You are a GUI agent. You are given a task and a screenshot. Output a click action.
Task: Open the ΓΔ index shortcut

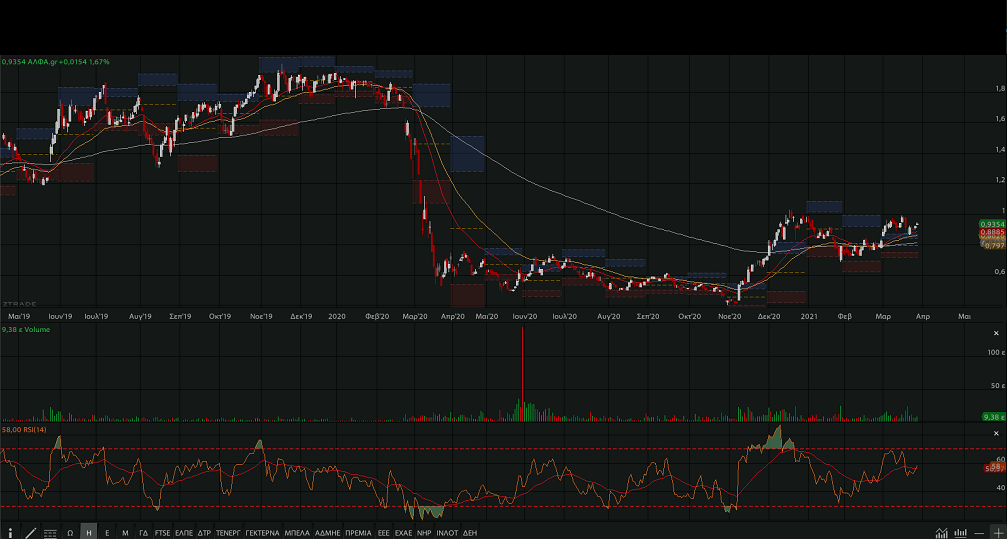click(143, 533)
